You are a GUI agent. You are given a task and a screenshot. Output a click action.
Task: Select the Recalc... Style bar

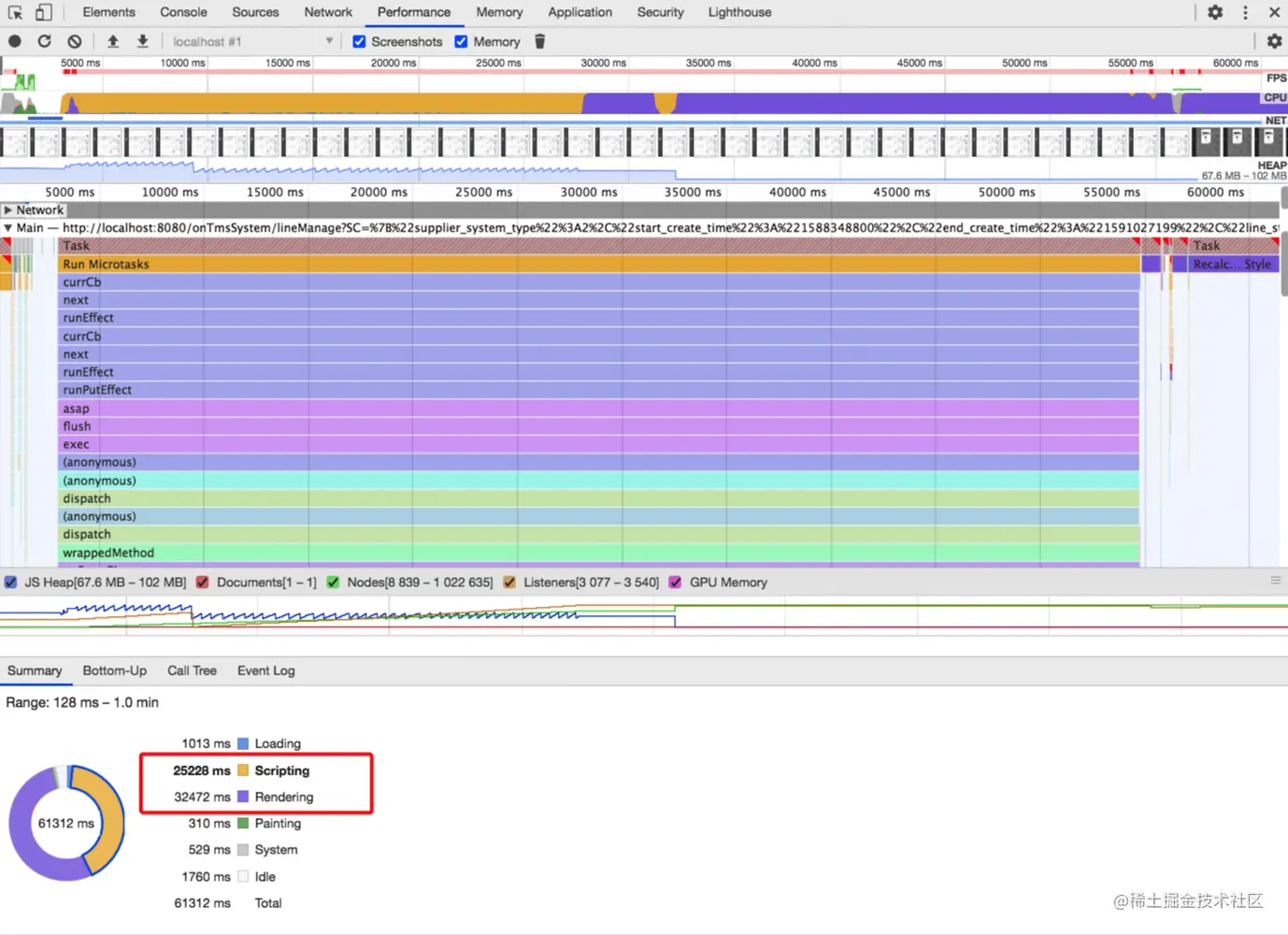pyautogui.click(x=1232, y=265)
